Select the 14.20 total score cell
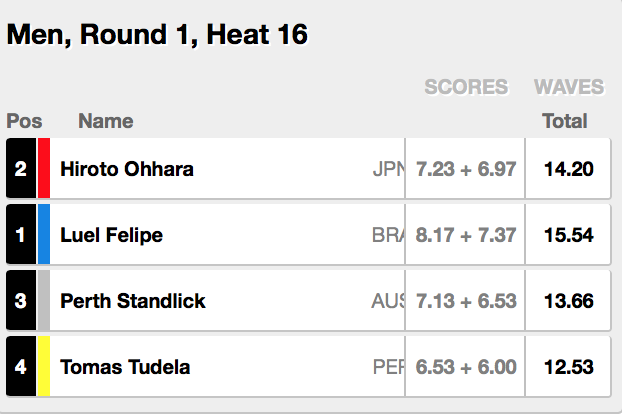The image size is (622, 414). tap(568, 169)
